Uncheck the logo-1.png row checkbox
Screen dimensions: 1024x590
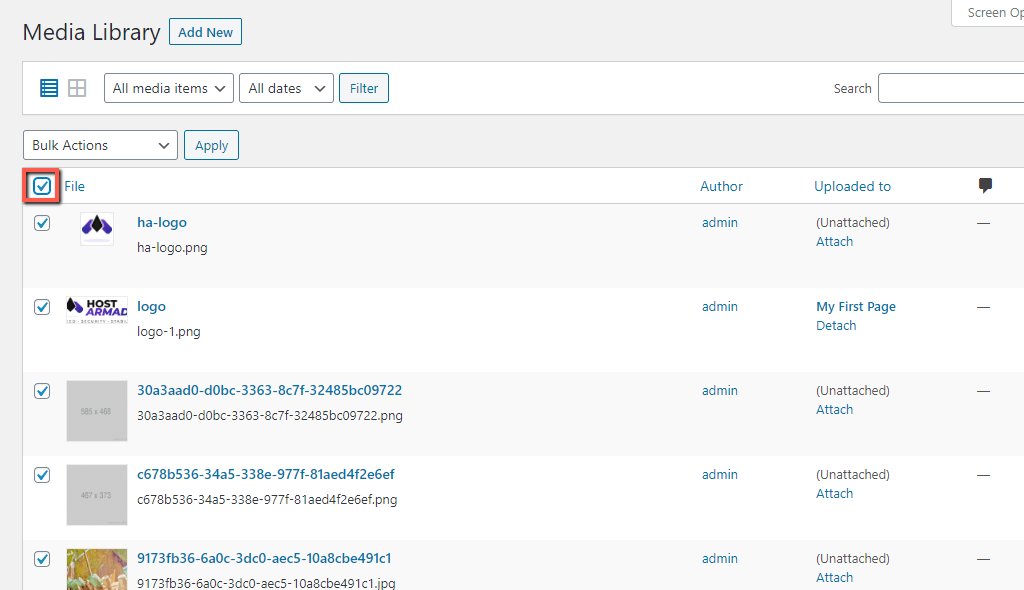click(x=42, y=307)
